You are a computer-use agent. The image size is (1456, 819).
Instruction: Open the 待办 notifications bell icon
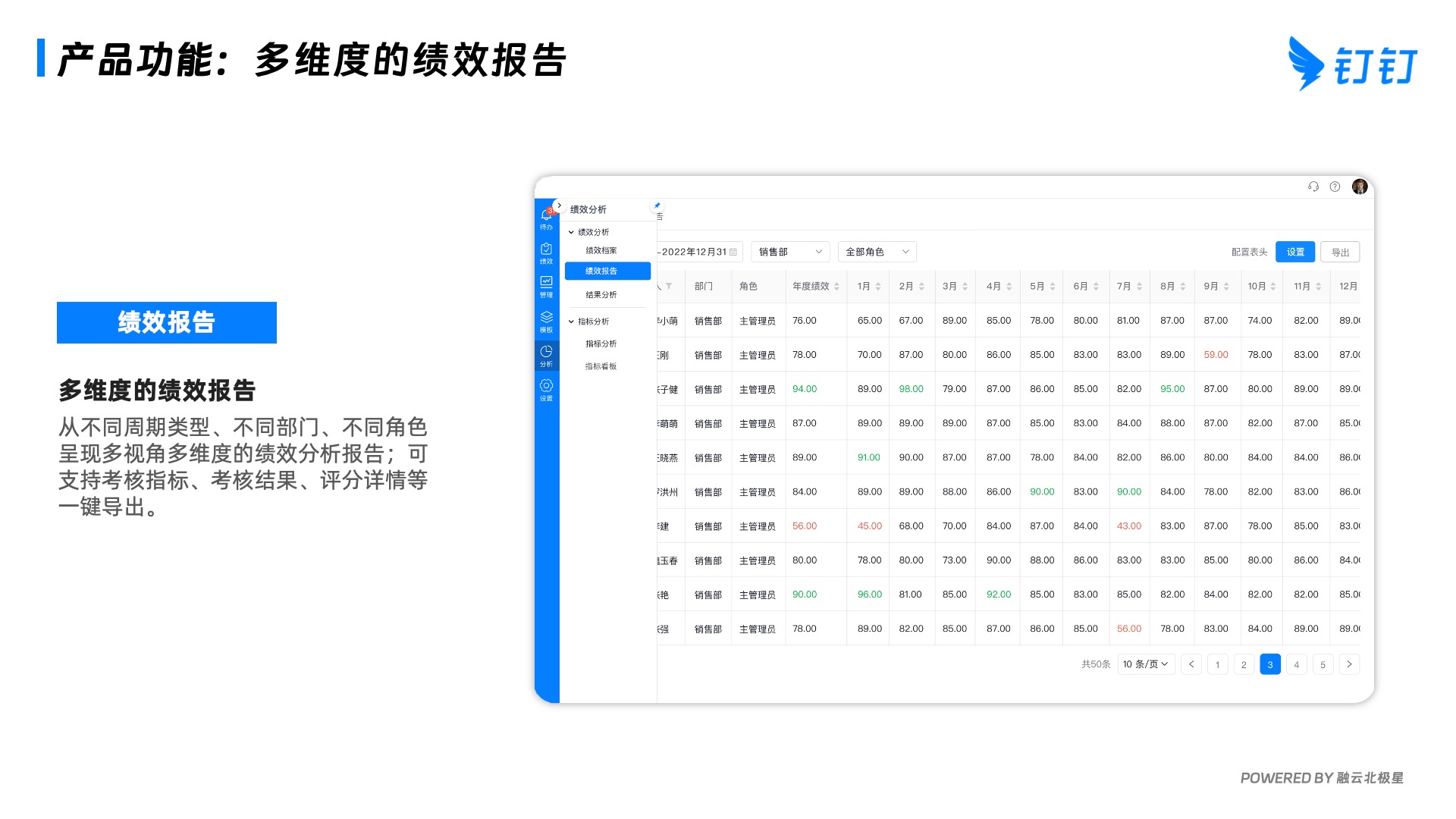click(546, 216)
